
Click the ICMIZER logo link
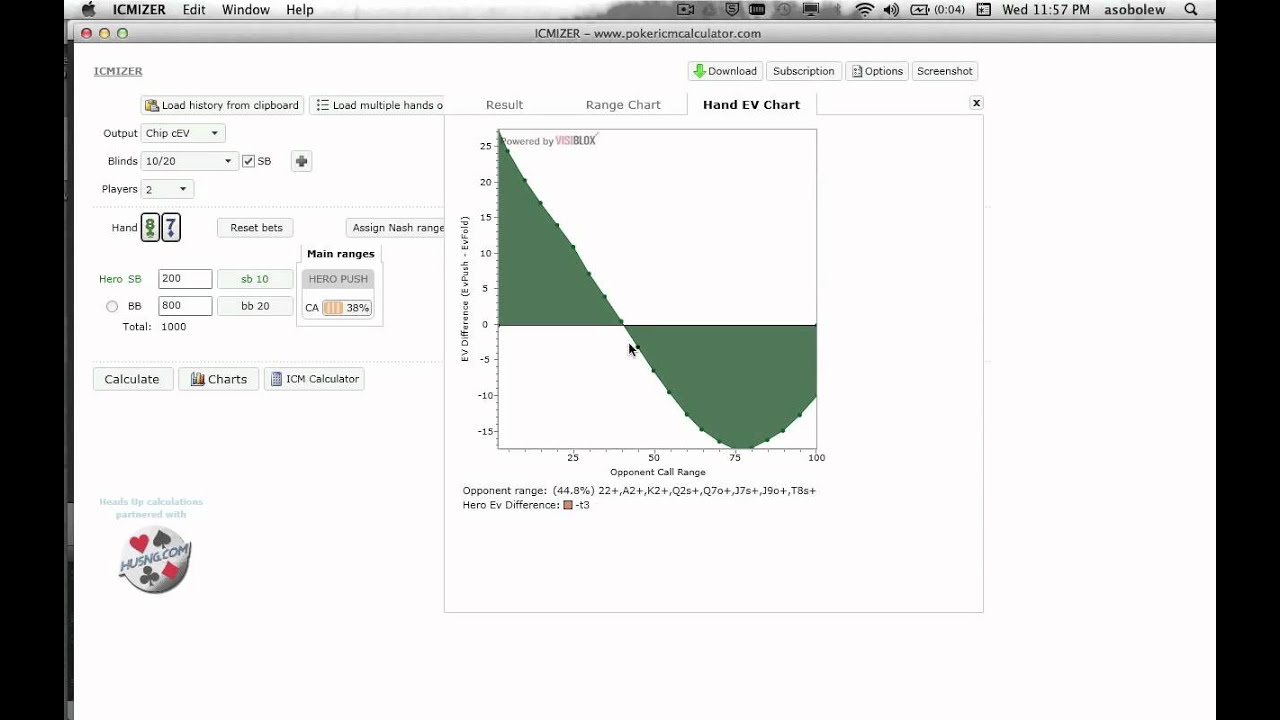pyautogui.click(x=118, y=71)
